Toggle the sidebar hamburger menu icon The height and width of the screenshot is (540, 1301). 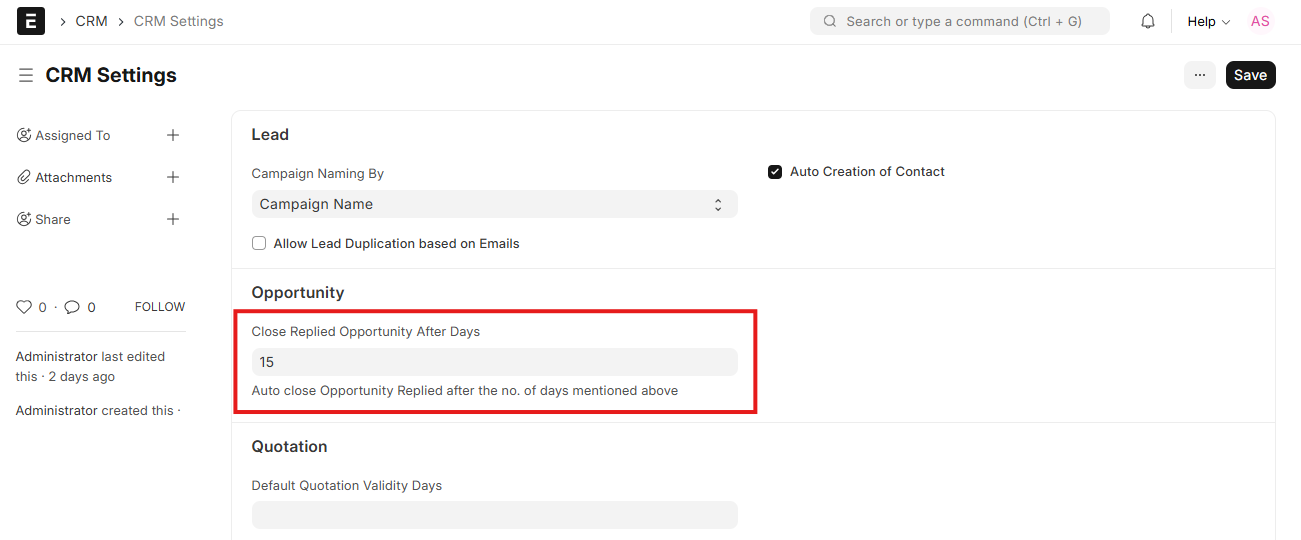[x=26, y=76]
